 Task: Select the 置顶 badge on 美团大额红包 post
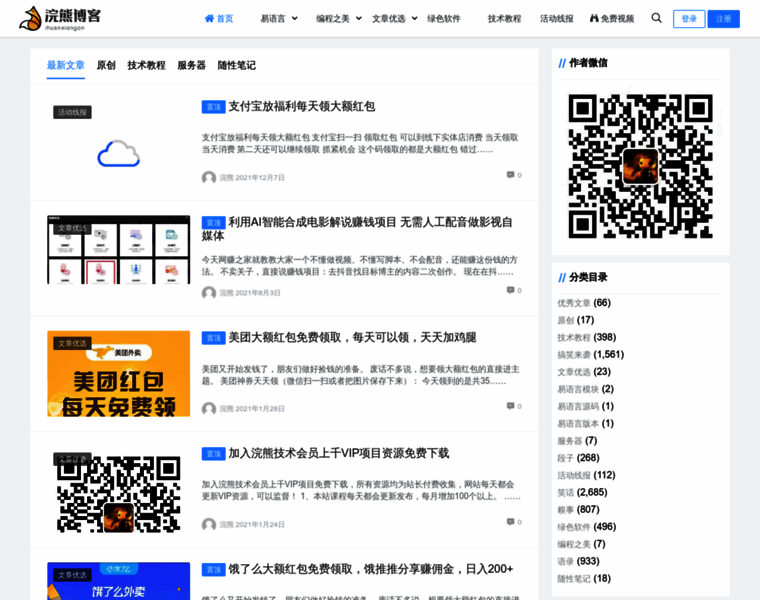pyautogui.click(x=214, y=338)
